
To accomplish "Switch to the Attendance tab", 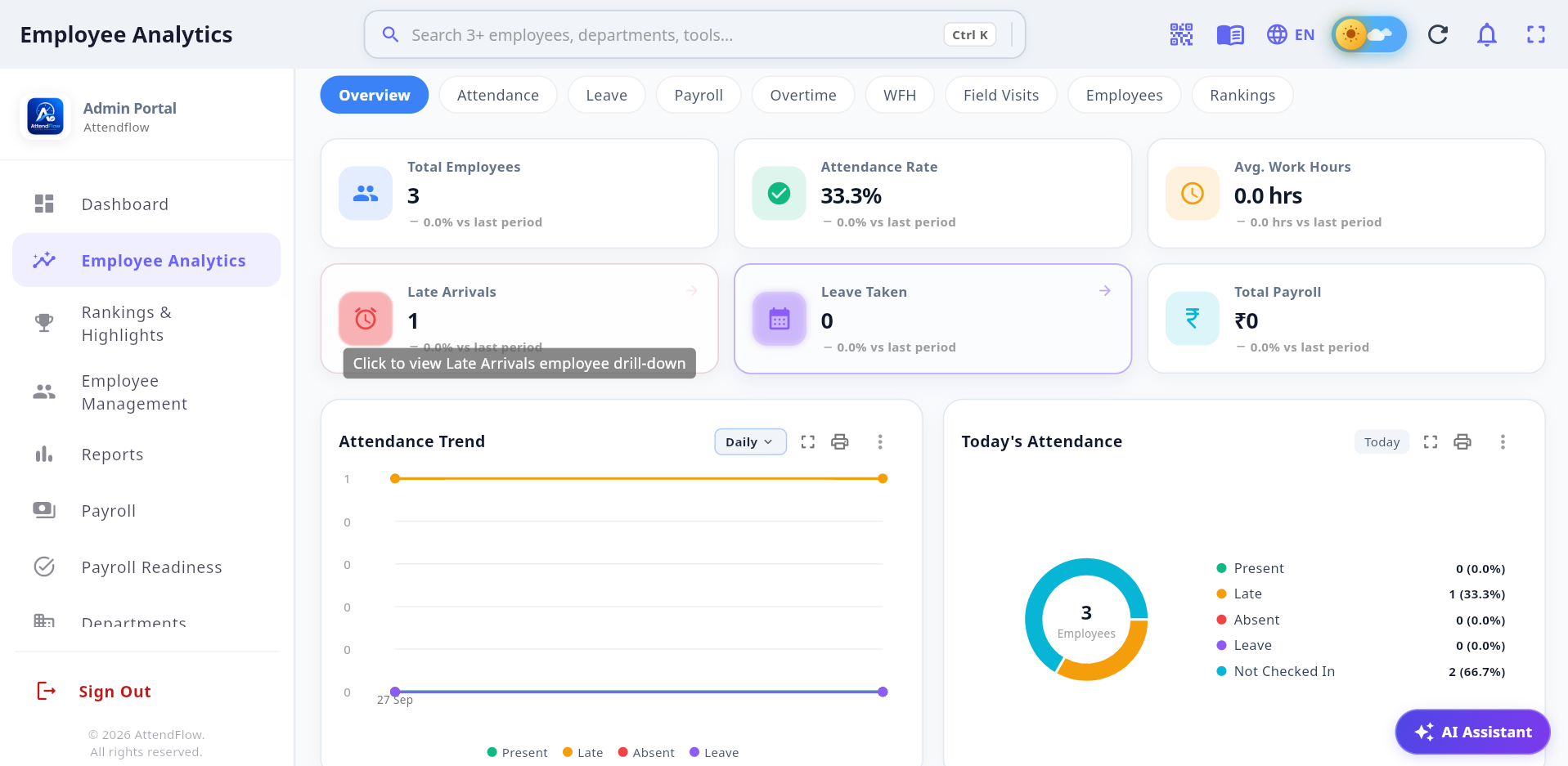I will coord(498,95).
